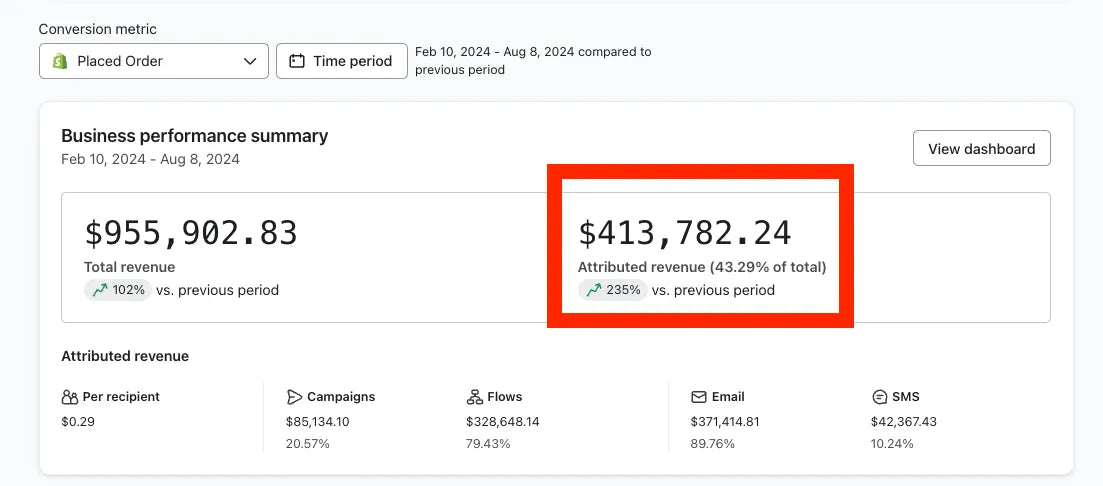Click the upward trend arrow beside 102%

(x=98, y=290)
